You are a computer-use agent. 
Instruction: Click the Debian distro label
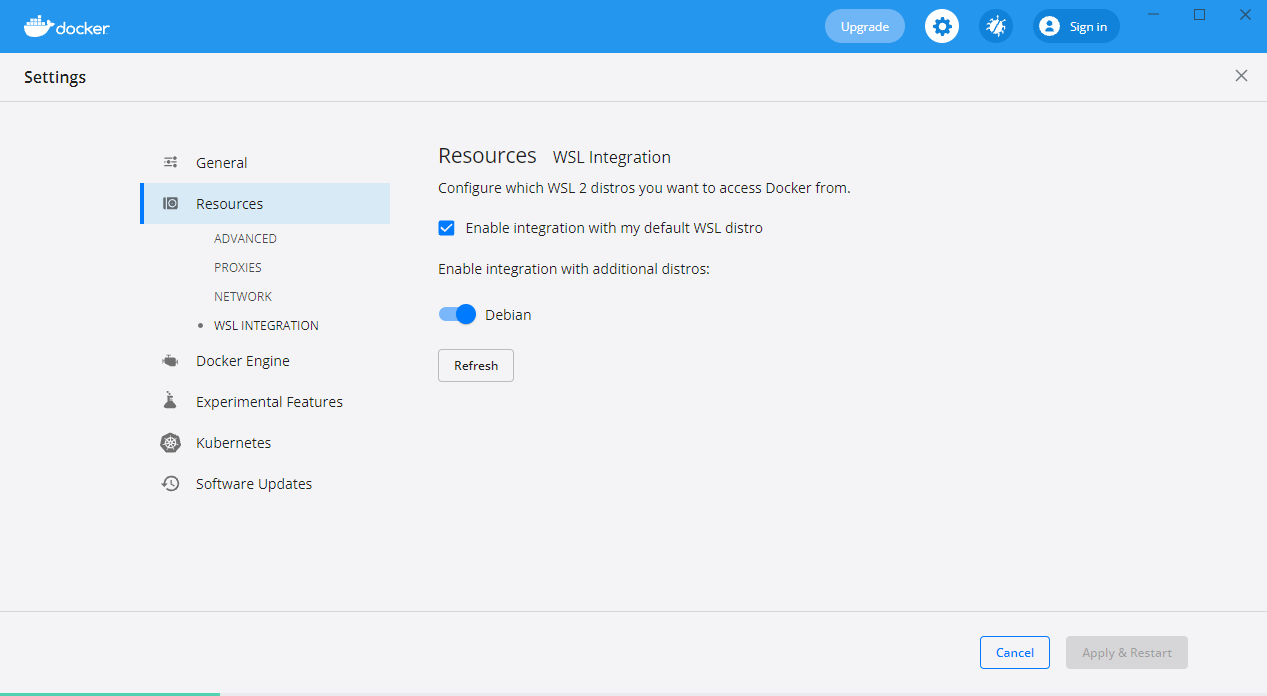[x=508, y=314]
